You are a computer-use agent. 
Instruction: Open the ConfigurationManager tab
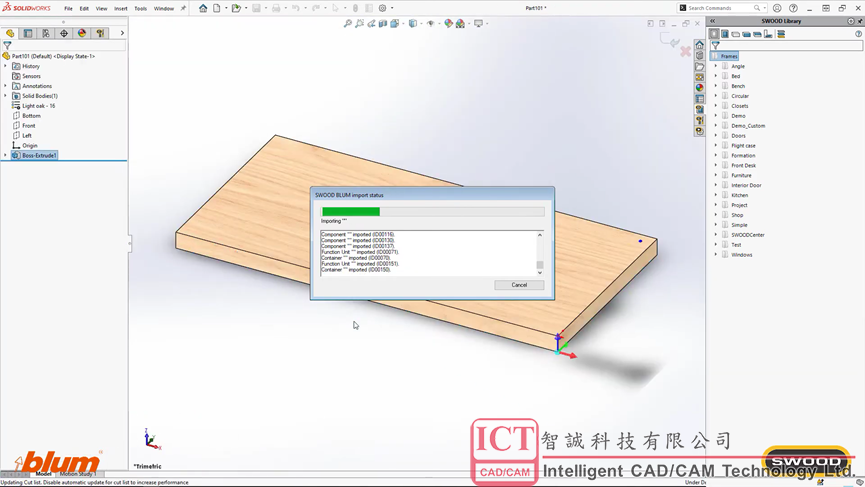[46, 33]
